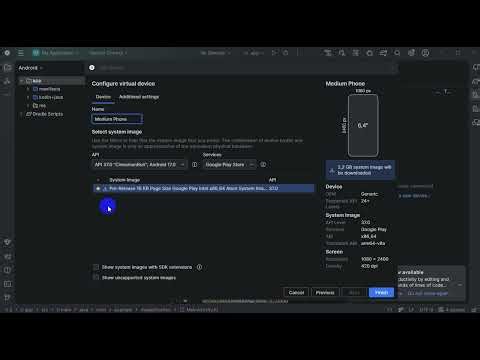Open the structure tool window icon below Project
Image resolution: width=480 pixels, height=360 pixels.
click(x=7, y=81)
